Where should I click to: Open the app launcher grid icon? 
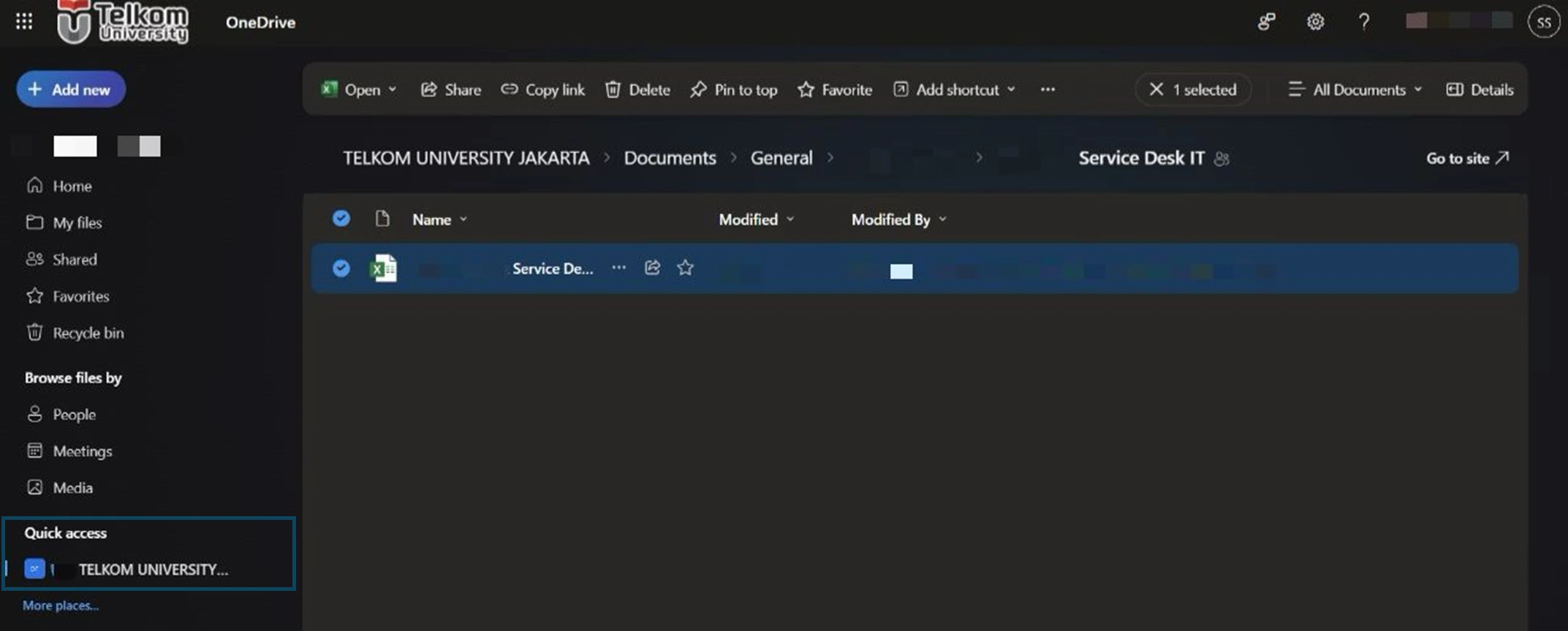tap(24, 22)
